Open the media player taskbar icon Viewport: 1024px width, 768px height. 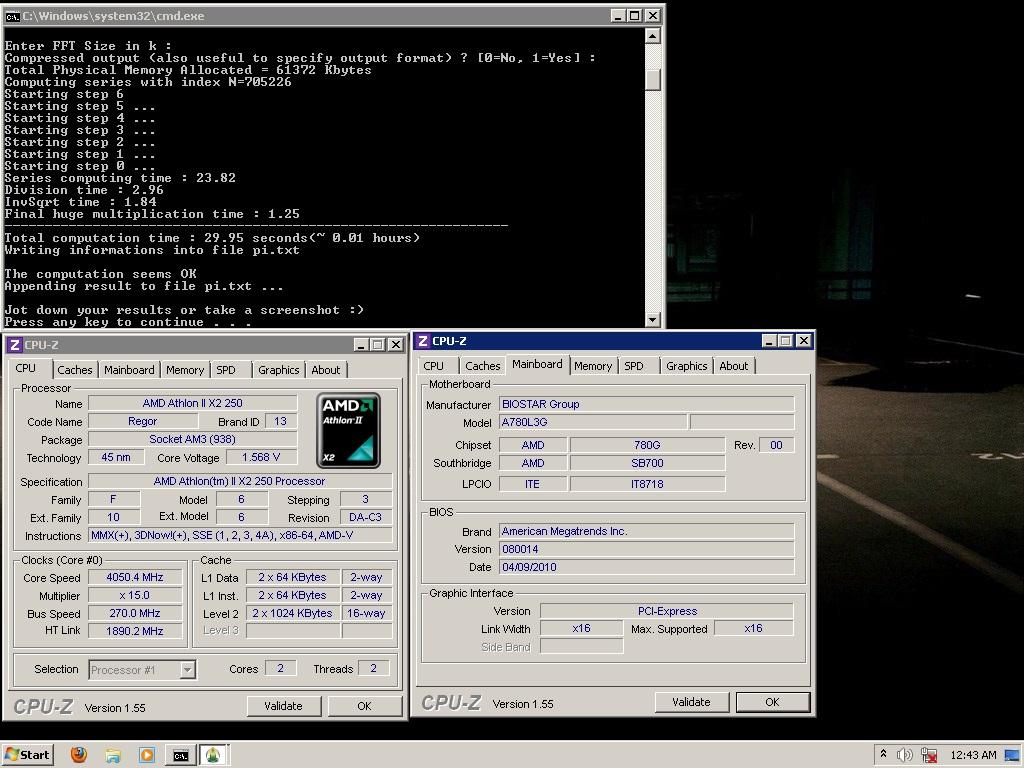pyautogui.click(x=147, y=756)
